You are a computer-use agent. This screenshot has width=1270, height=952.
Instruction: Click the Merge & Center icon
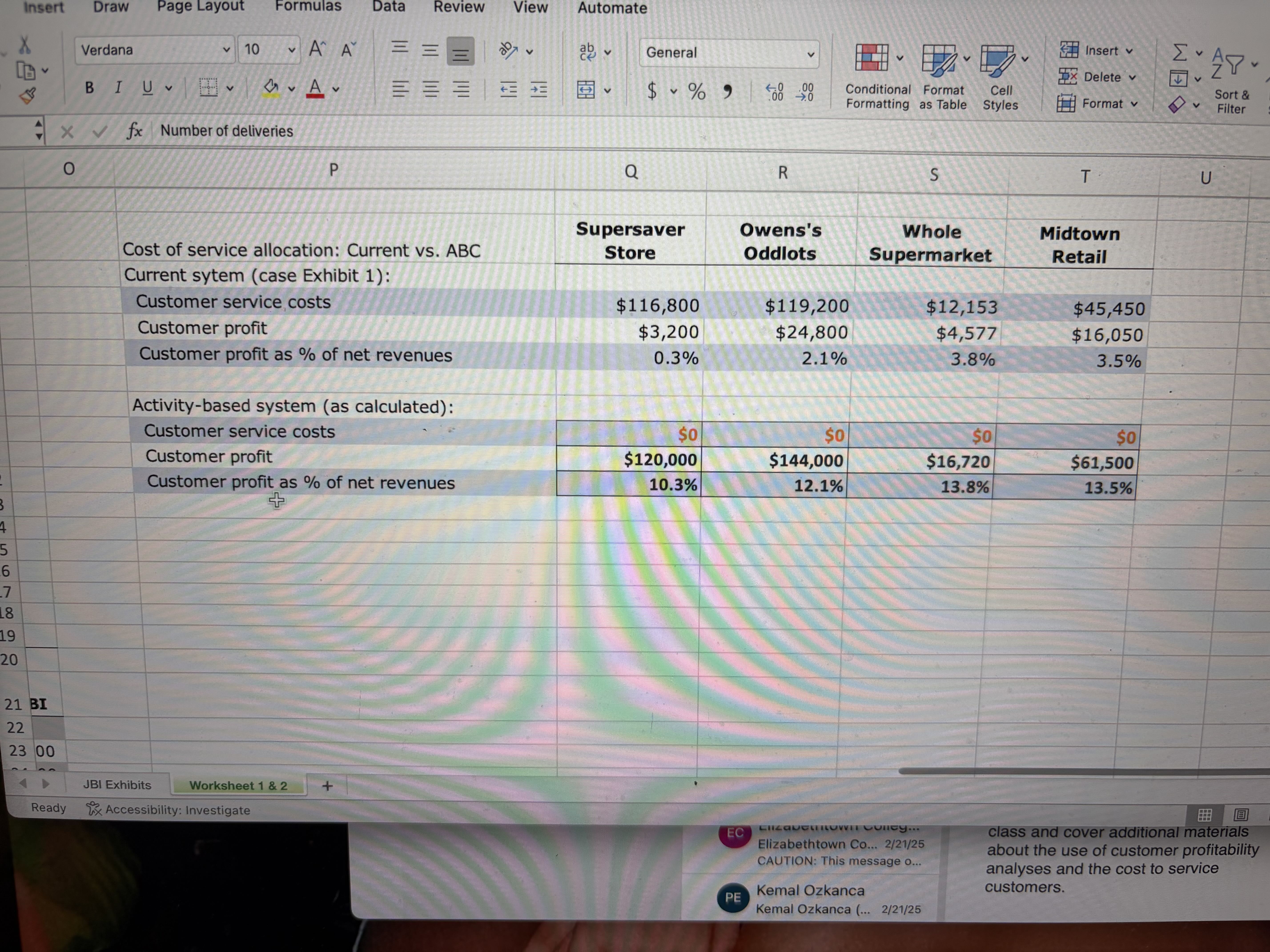(x=586, y=90)
